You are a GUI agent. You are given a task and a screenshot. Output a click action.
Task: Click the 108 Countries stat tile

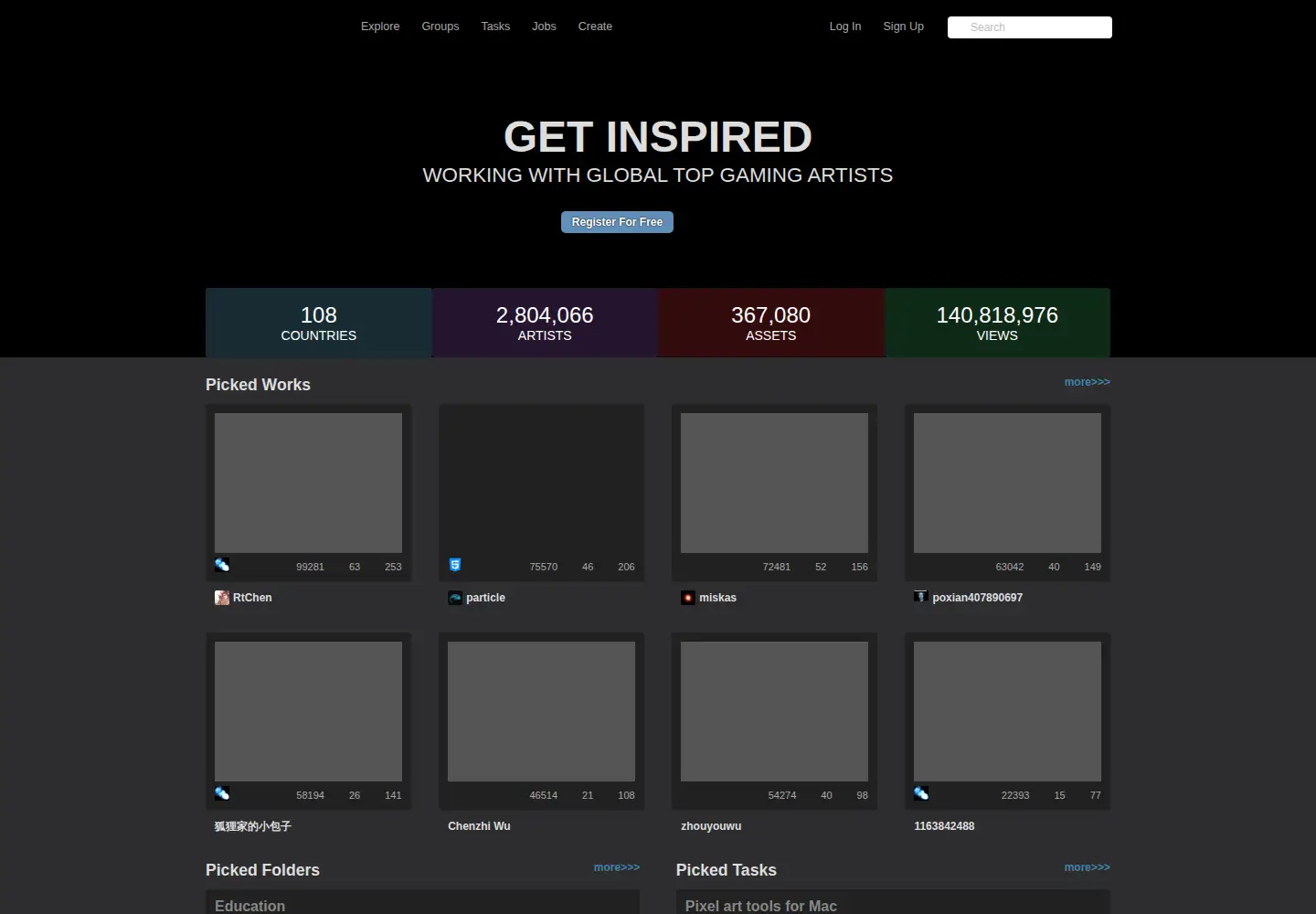(x=319, y=323)
